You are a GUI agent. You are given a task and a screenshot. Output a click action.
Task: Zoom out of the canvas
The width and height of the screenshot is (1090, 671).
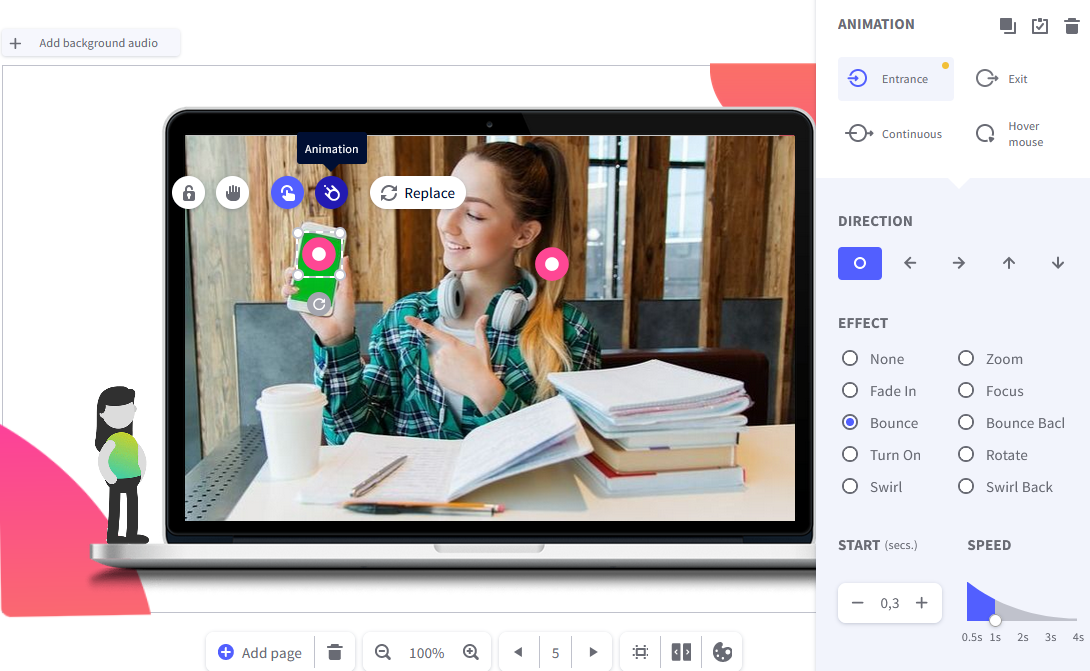pos(382,652)
